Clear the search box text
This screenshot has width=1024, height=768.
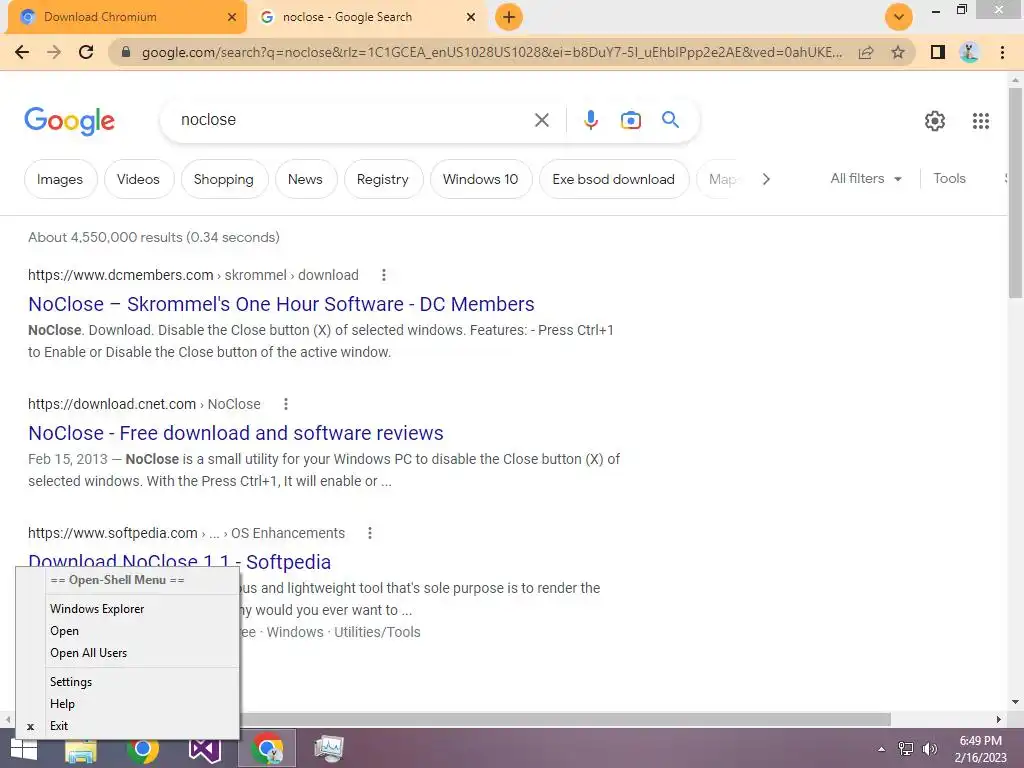[x=541, y=120]
